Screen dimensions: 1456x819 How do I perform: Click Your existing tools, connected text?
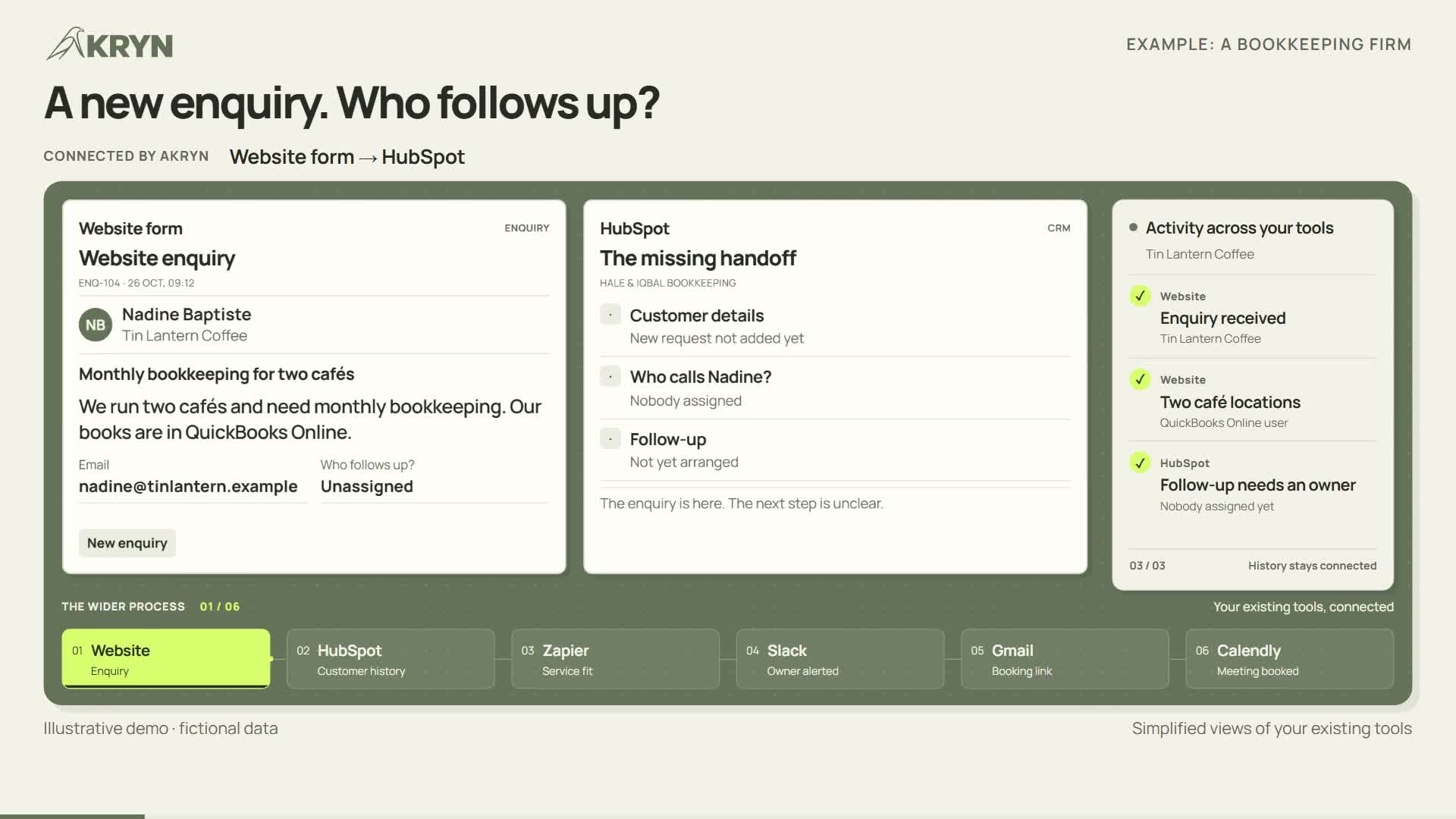1303,607
